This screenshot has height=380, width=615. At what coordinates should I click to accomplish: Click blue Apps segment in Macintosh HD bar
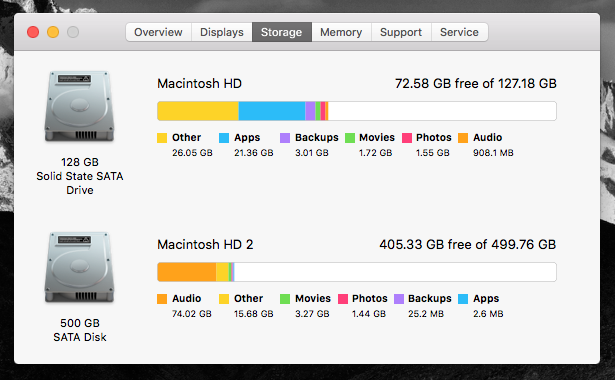pos(272,111)
